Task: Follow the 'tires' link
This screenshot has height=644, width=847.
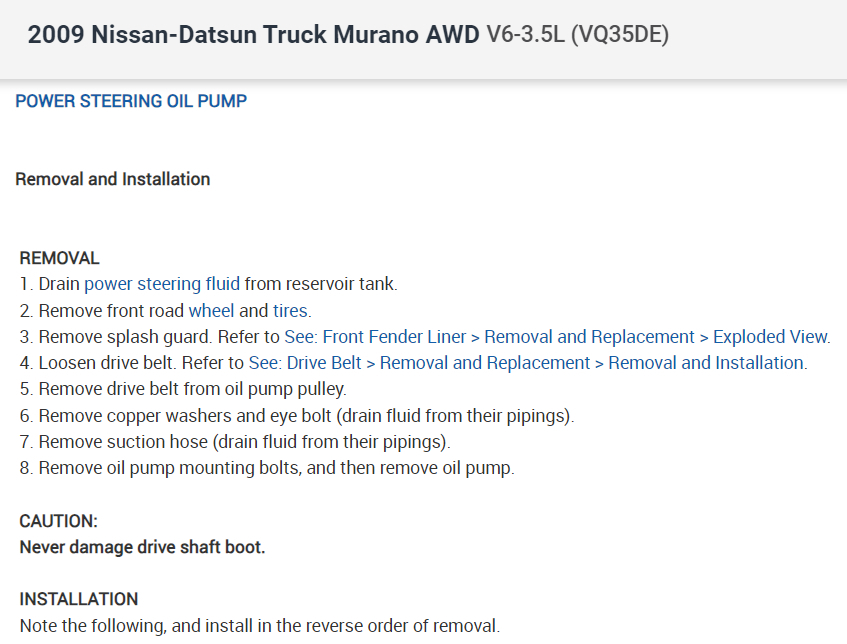Action: point(290,311)
